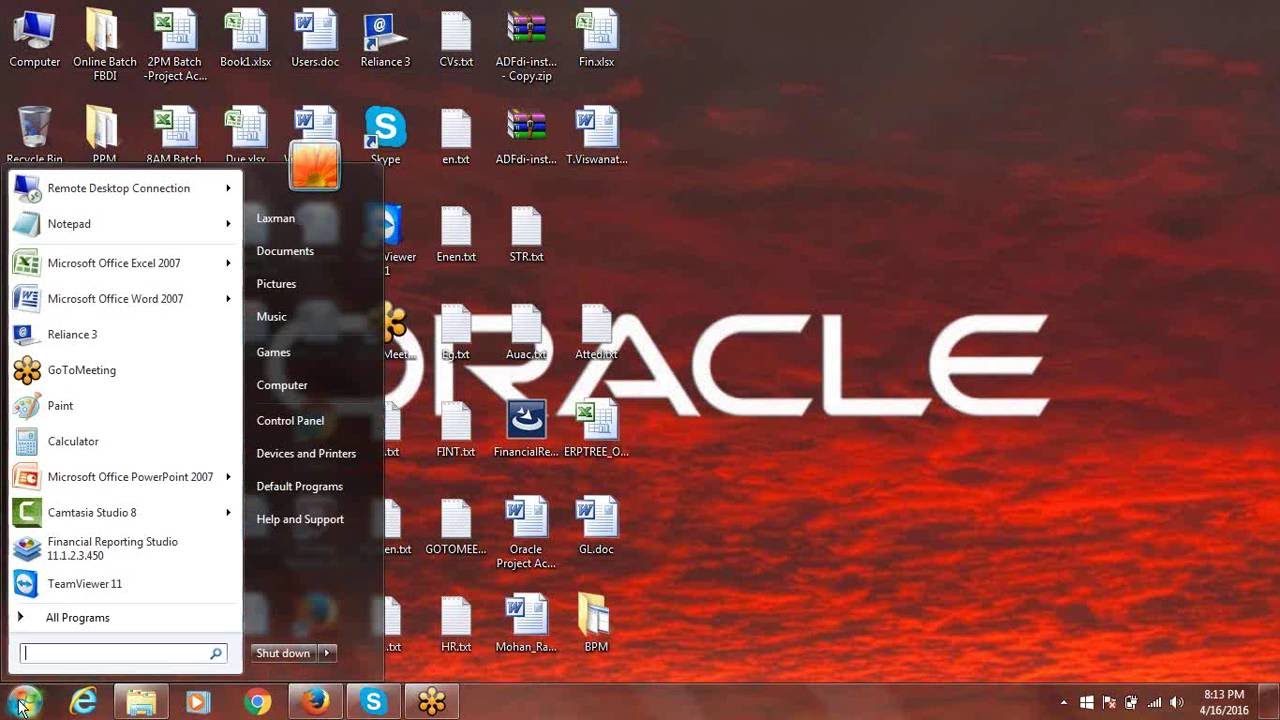Select the GL.doc desktop document
This screenshot has height=720, width=1280.
pos(596,527)
